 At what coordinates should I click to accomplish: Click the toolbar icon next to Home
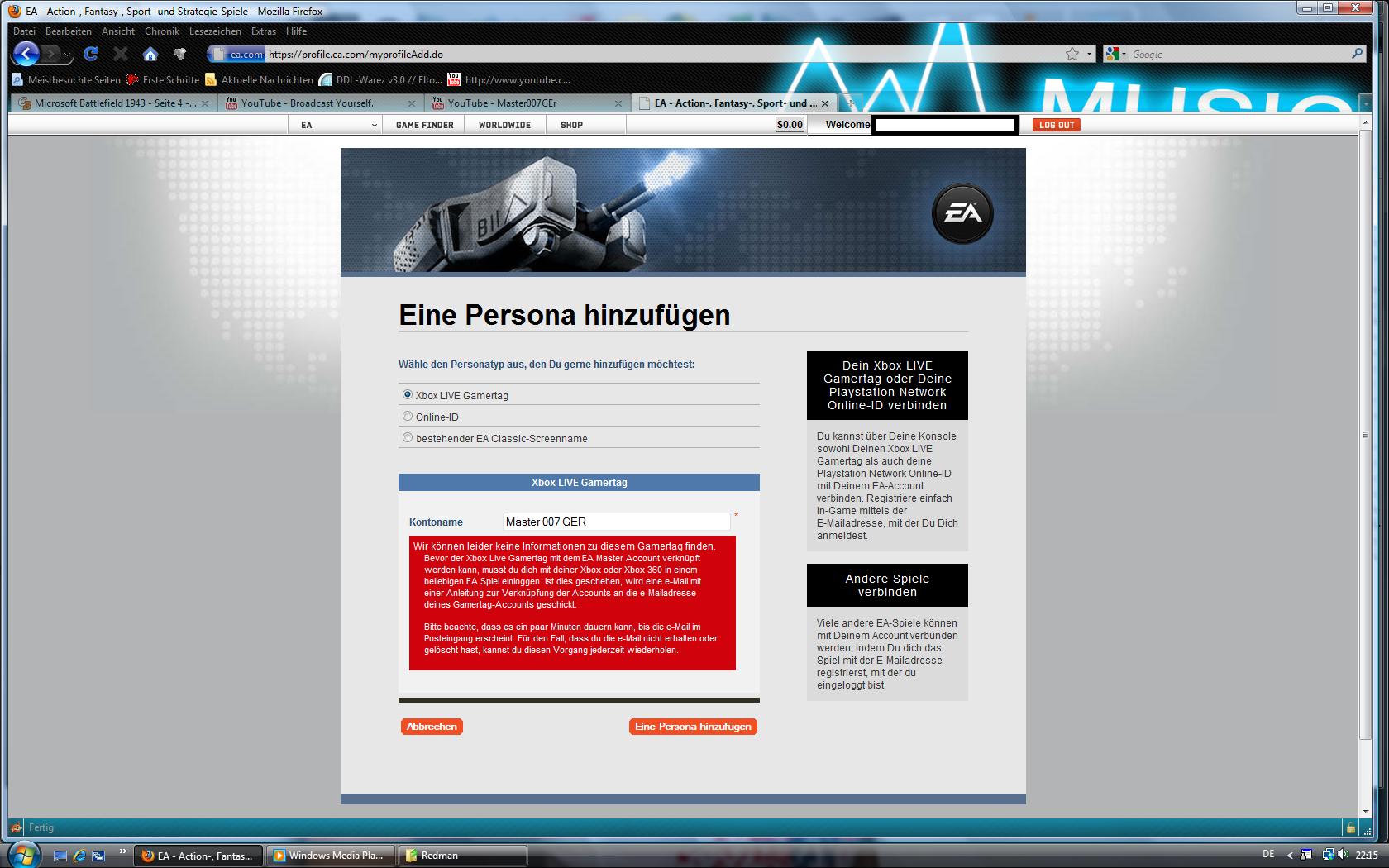click(x=179, y=55)
